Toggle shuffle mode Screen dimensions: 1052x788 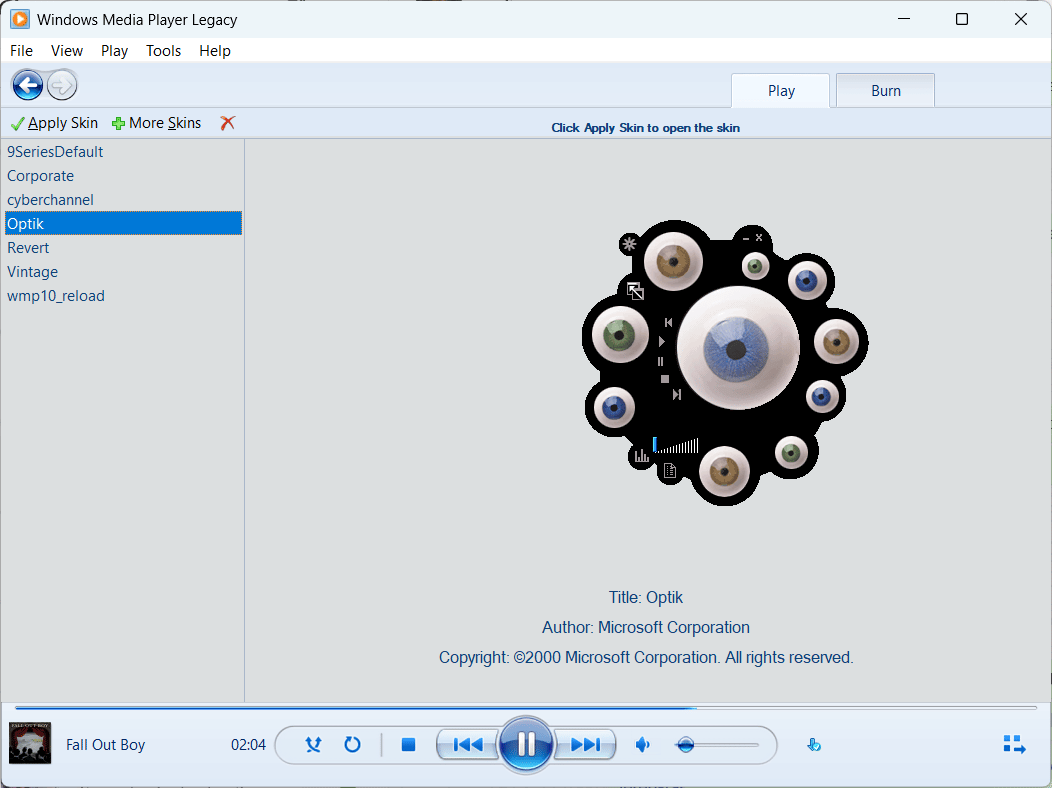tap(313, 744)
